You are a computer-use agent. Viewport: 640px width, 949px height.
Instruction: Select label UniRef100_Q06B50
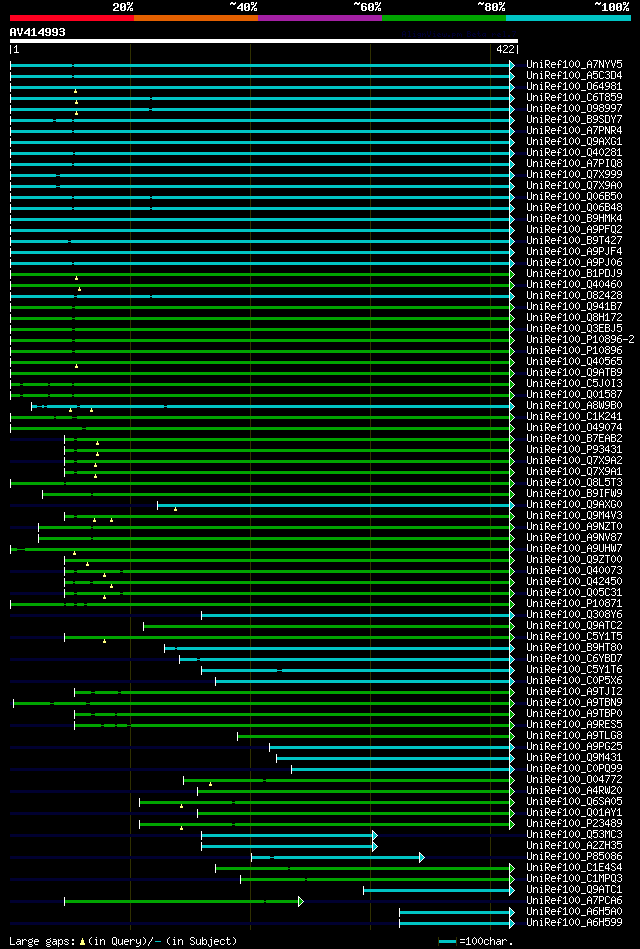(575, 196)
